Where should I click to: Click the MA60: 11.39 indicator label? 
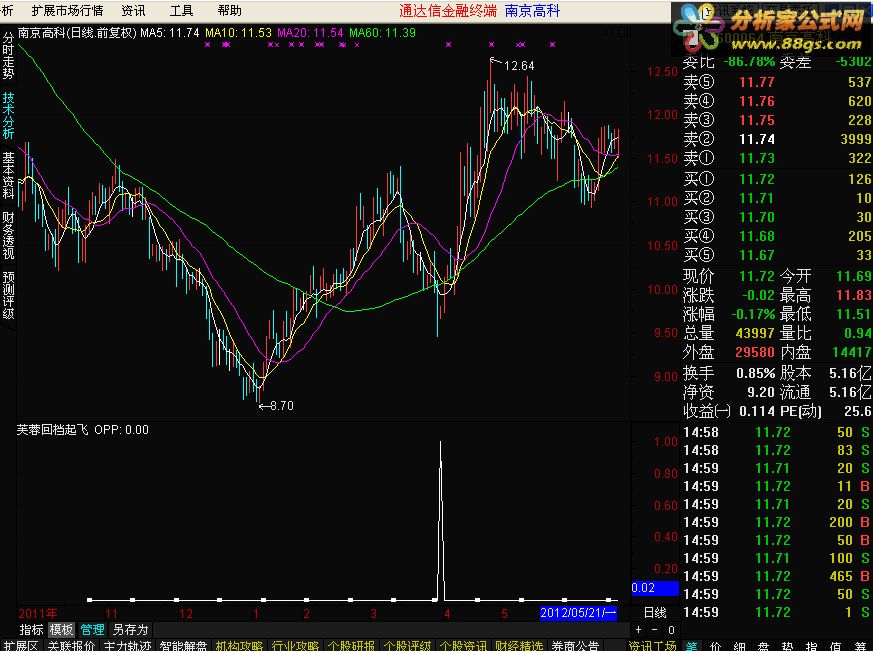382,33
